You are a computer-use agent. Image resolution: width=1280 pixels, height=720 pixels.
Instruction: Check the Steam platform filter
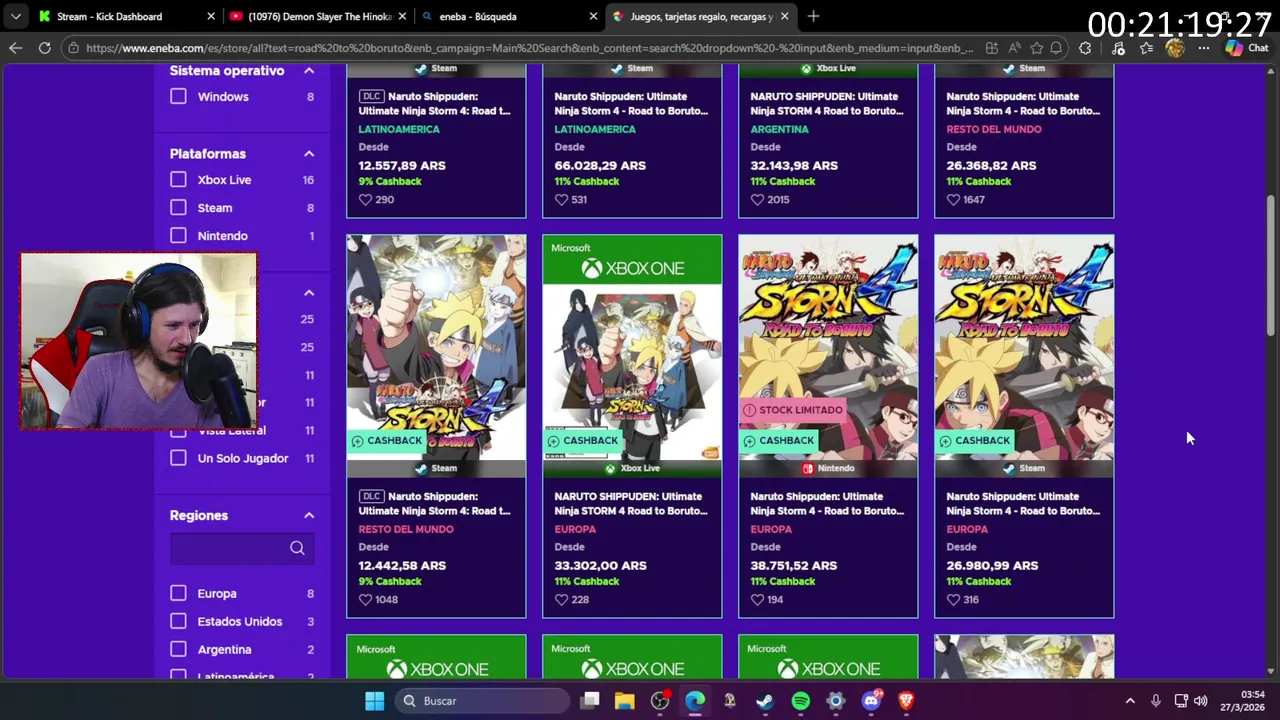(x=178, y=208)
